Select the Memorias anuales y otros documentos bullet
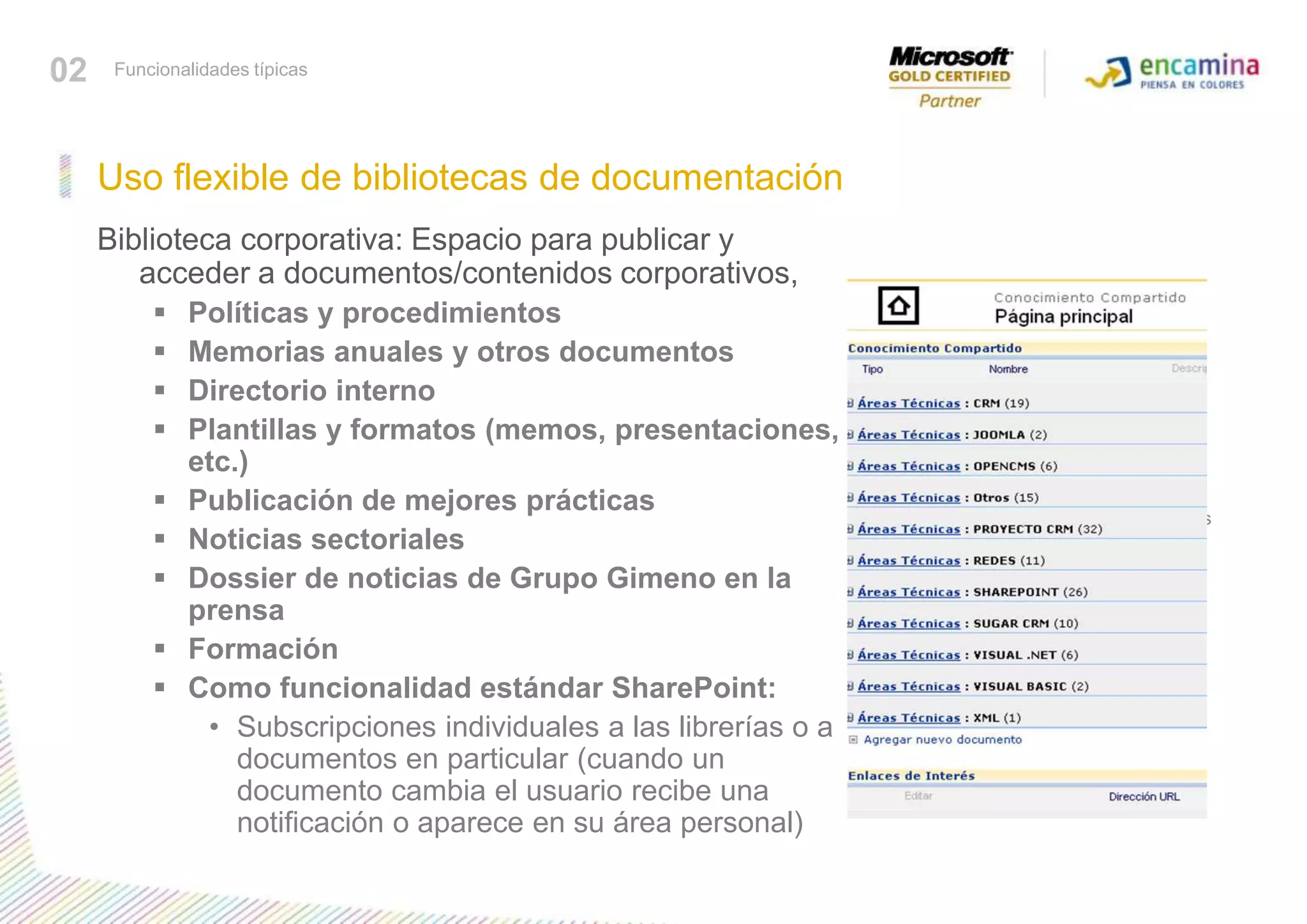Viewport: 1307px width, 924px height. coord(461,352)
